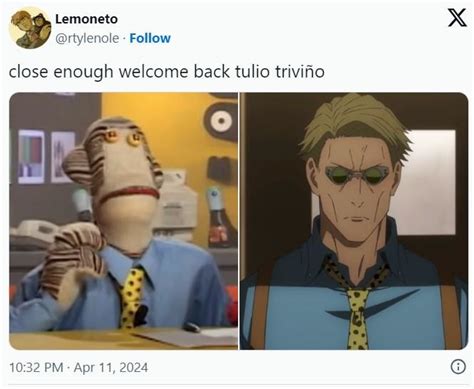Click the anime character's spotted yellow tie
474x389 pixels.
(x=357, y=318)
